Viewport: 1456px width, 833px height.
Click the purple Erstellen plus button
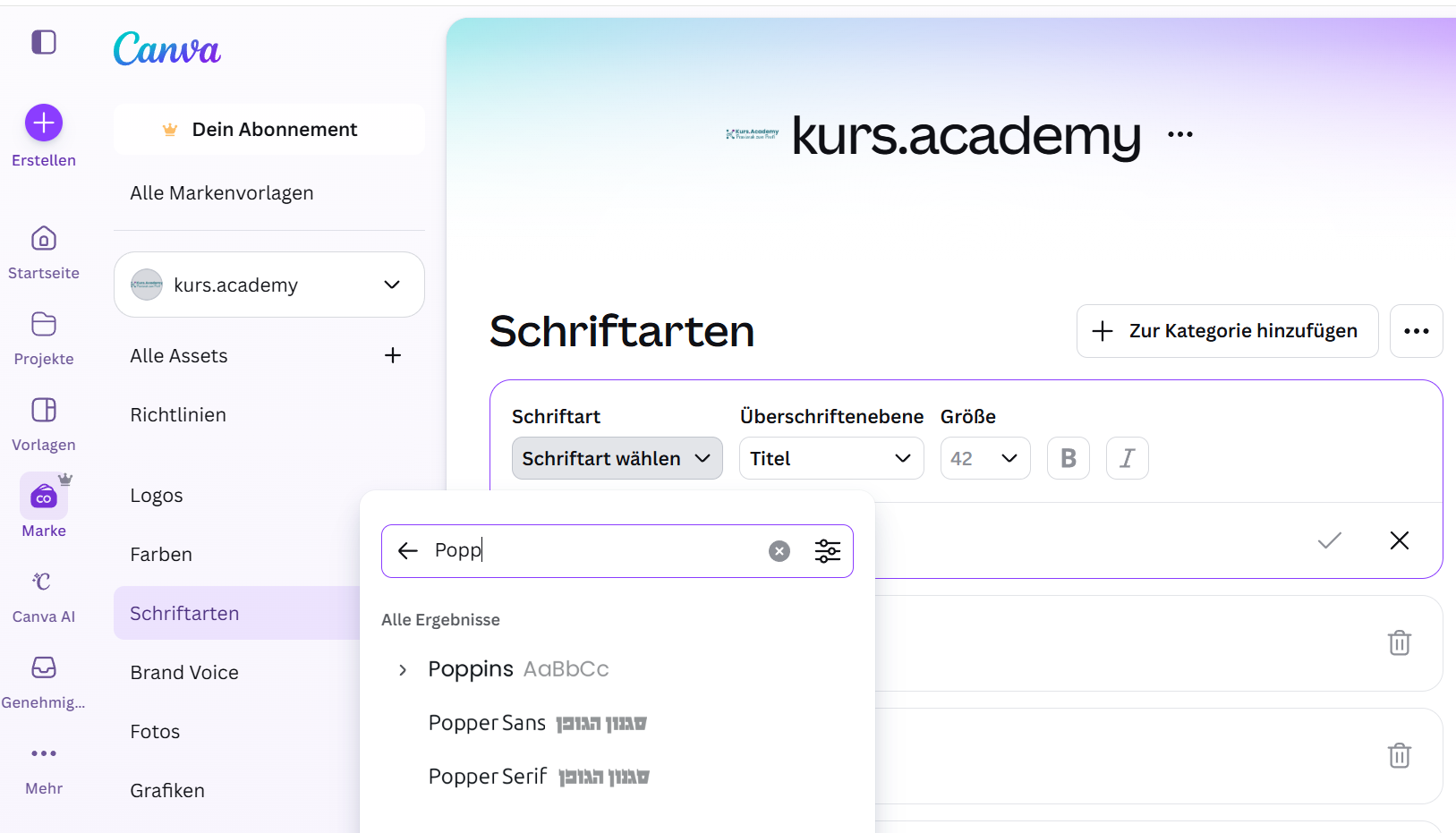click(x=44, y=123)
